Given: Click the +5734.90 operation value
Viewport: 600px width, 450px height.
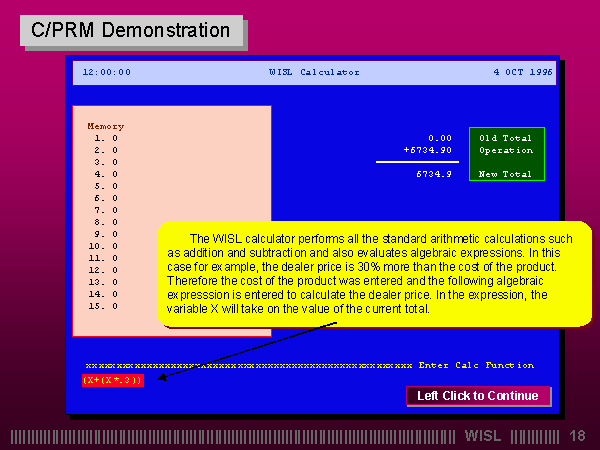Looking at the screenshot, I should (427, 150).
